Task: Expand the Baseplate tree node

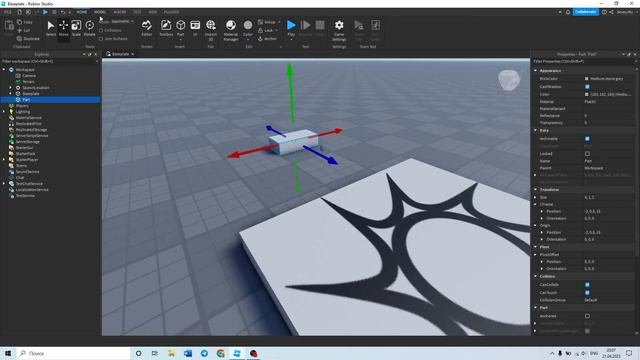Action: pos(11,93)
